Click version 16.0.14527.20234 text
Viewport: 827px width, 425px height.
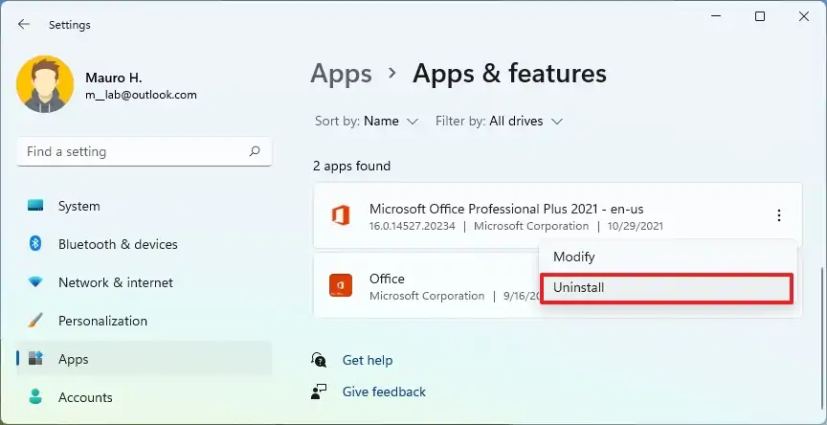pos(412,227)
